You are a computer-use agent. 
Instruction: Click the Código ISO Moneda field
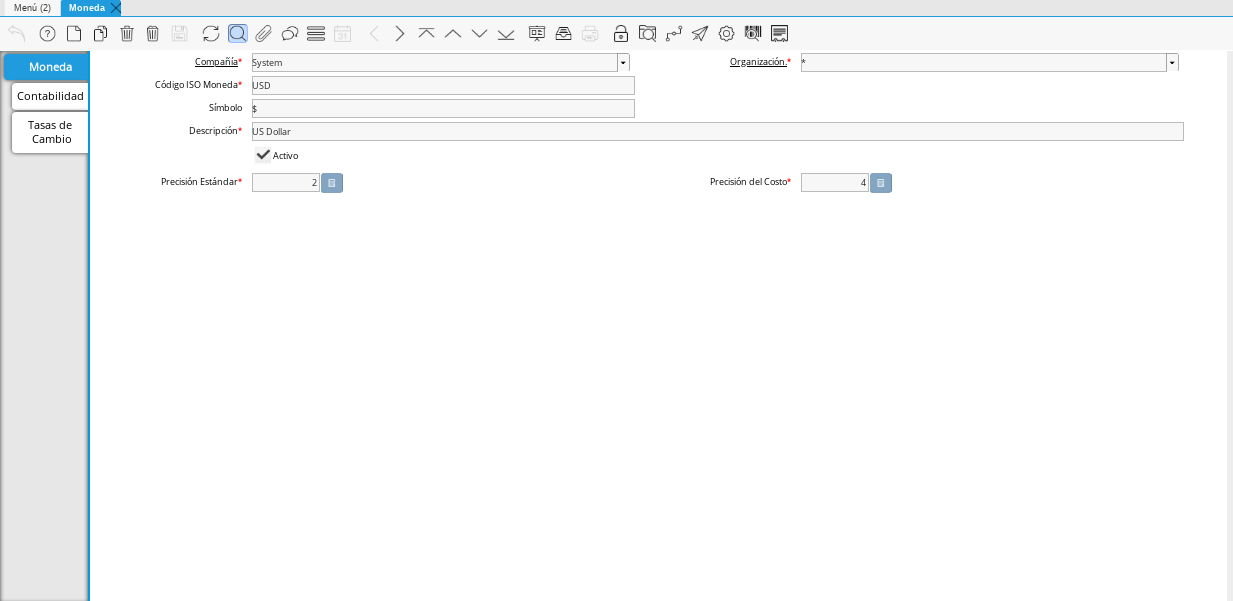443,85
